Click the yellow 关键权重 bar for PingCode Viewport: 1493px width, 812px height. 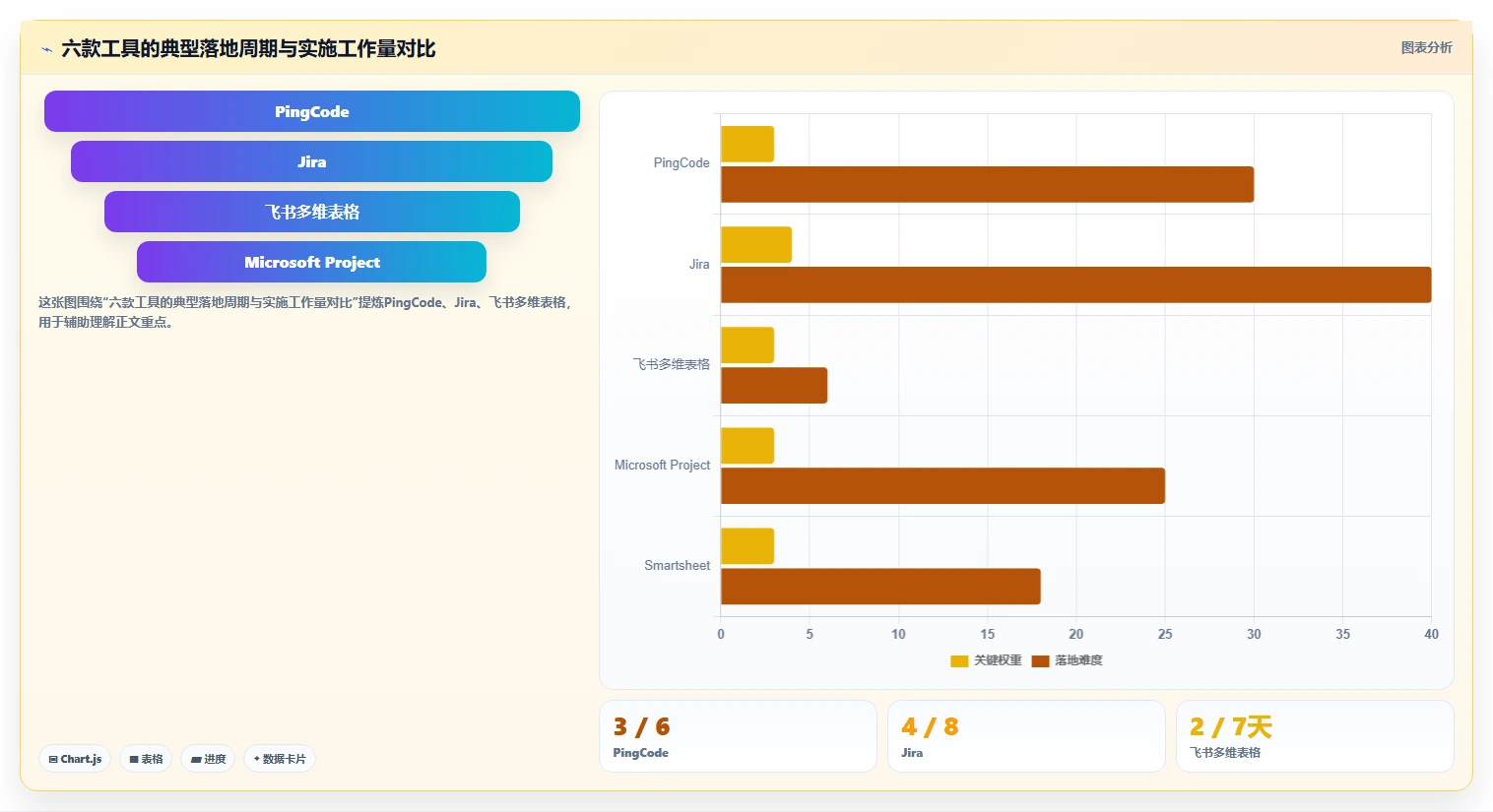747,144
